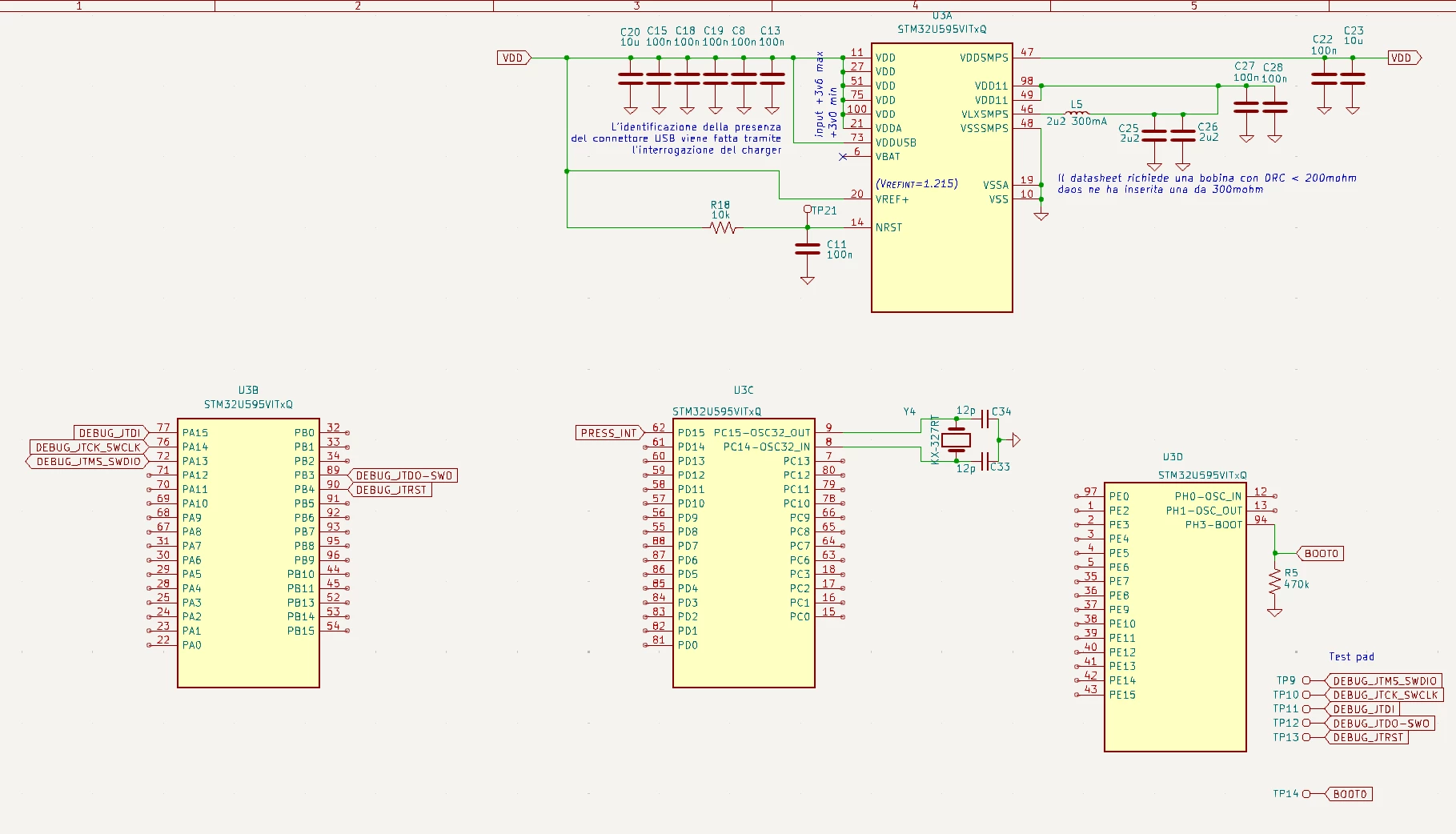Select the U3C reference designator text
The image size is (1456, 834).
[744, 391]
